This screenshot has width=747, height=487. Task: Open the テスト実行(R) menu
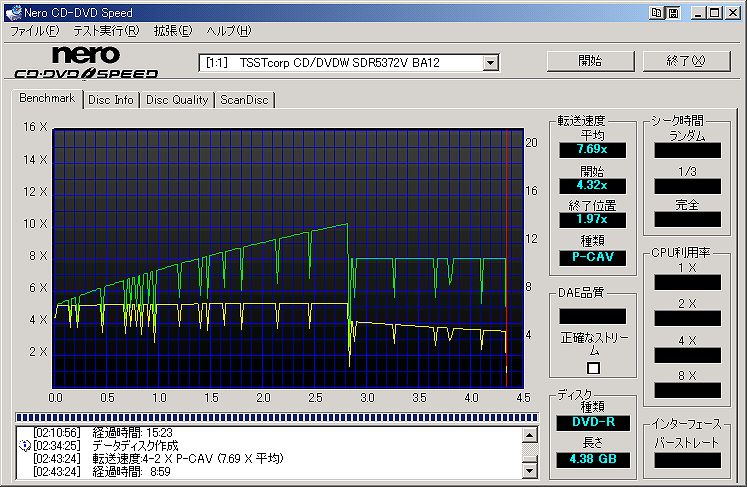(106, 31)
